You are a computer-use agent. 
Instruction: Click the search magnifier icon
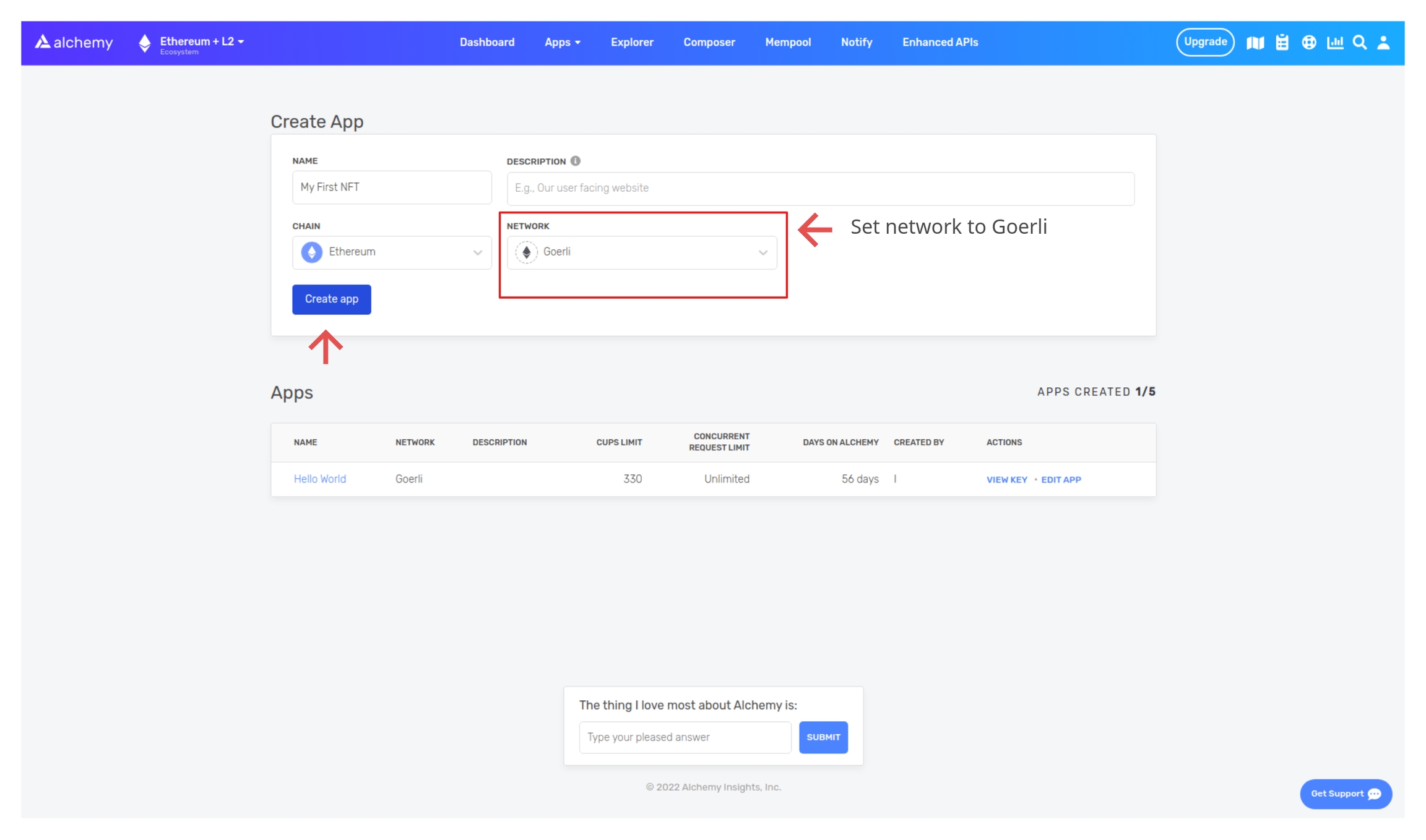coord(1360,42)
